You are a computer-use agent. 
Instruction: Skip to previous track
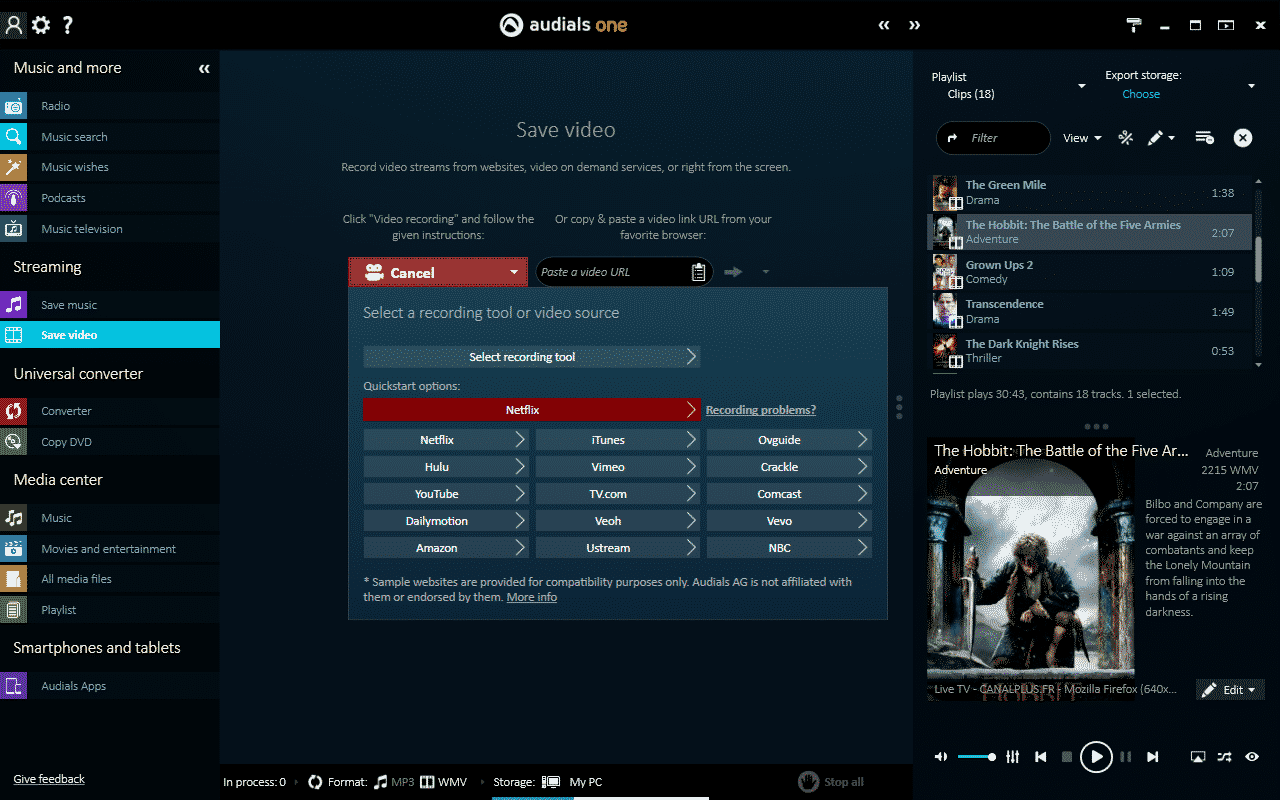1040,757
